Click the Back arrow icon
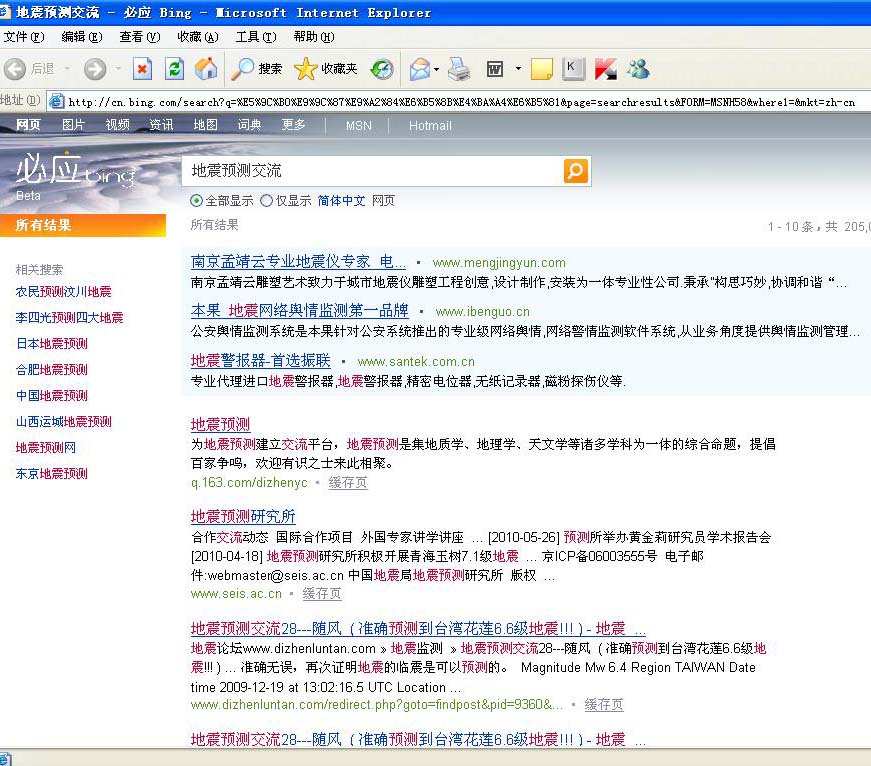Image resolution: width=871 pixels, height=766 pixels. 15,69
